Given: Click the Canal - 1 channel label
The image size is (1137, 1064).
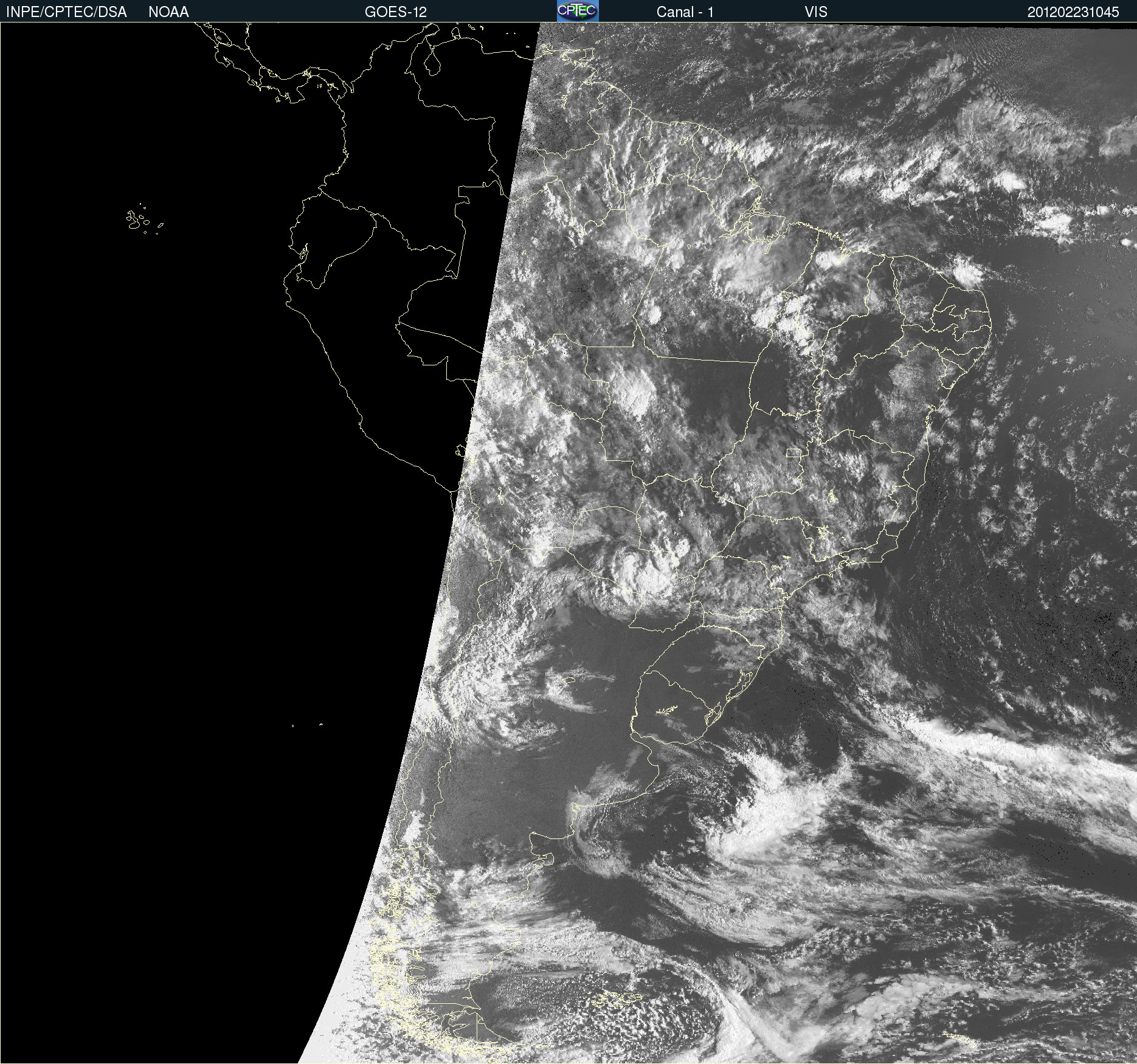Looking at the screenshot, I should click(685, 12).
